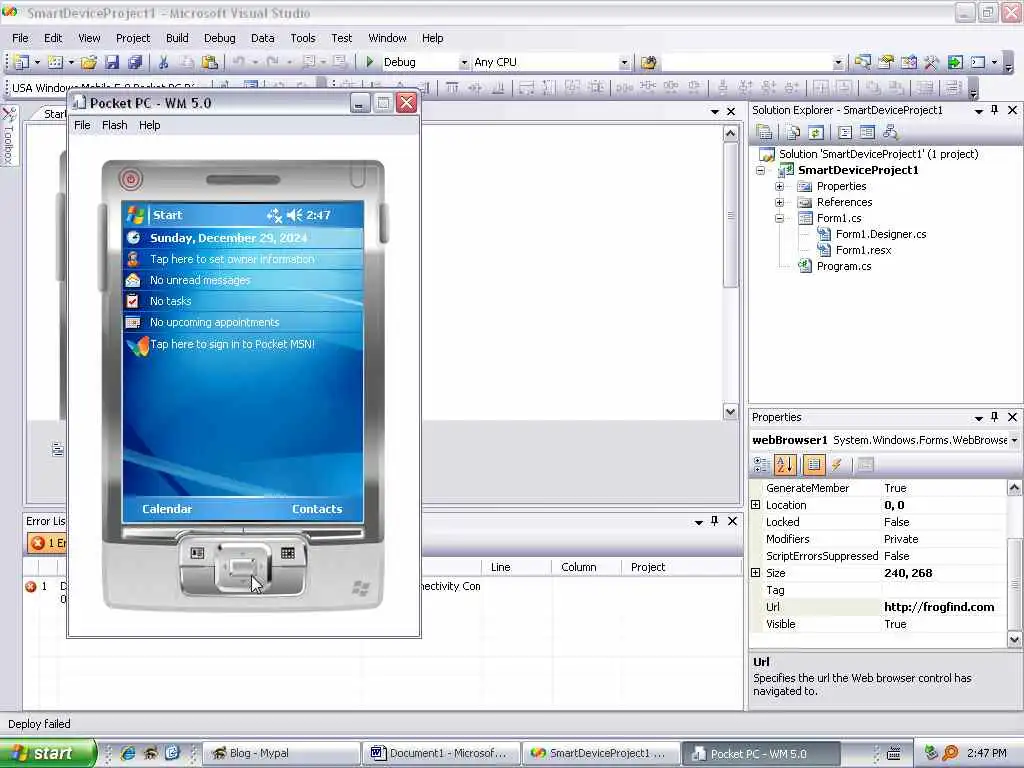This screenshot has height=768, width=1024.
Task: Click the Find in Files icon
Action: (648, 62)
